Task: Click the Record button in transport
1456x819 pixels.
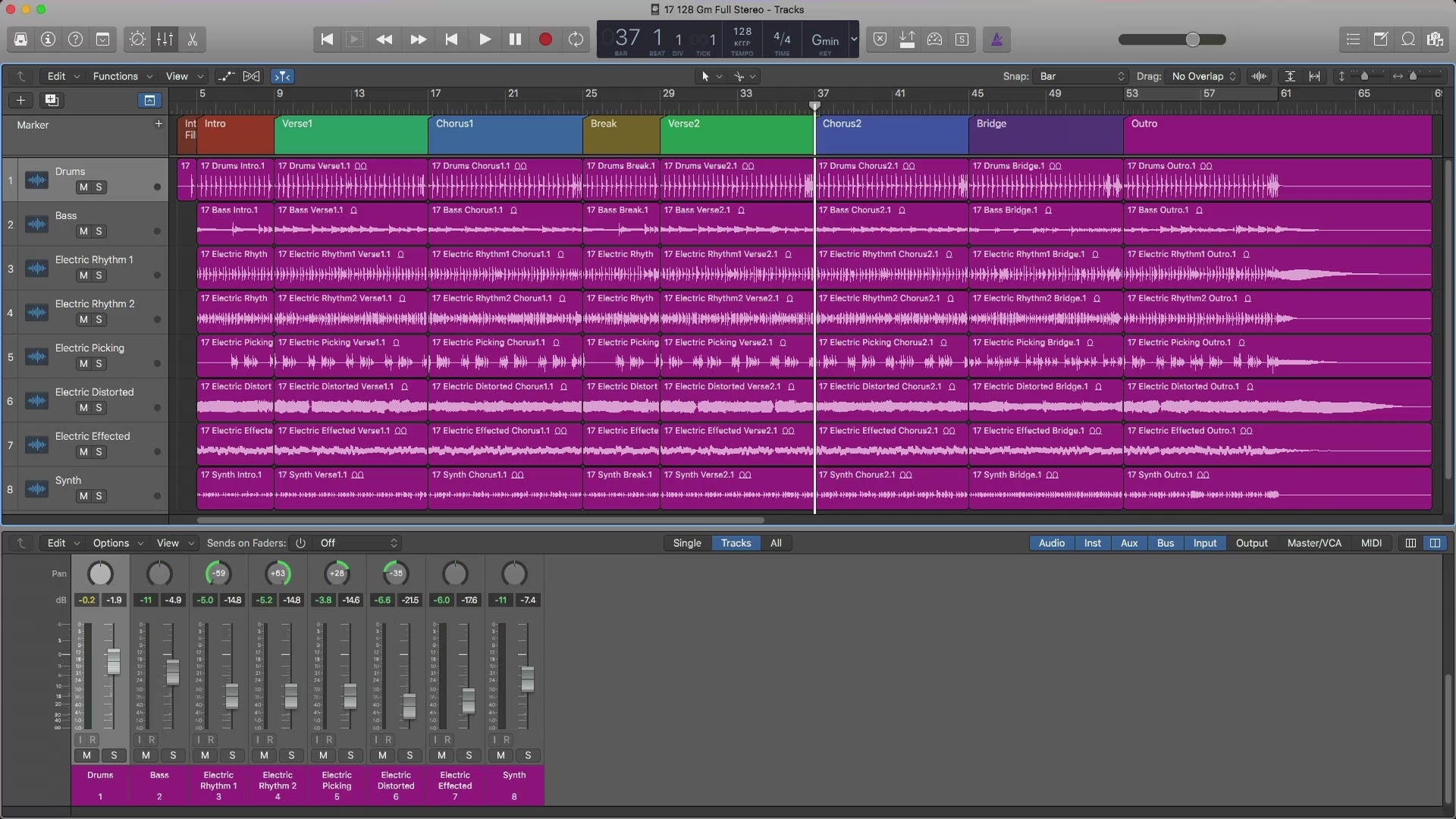Action: (545, 39)
